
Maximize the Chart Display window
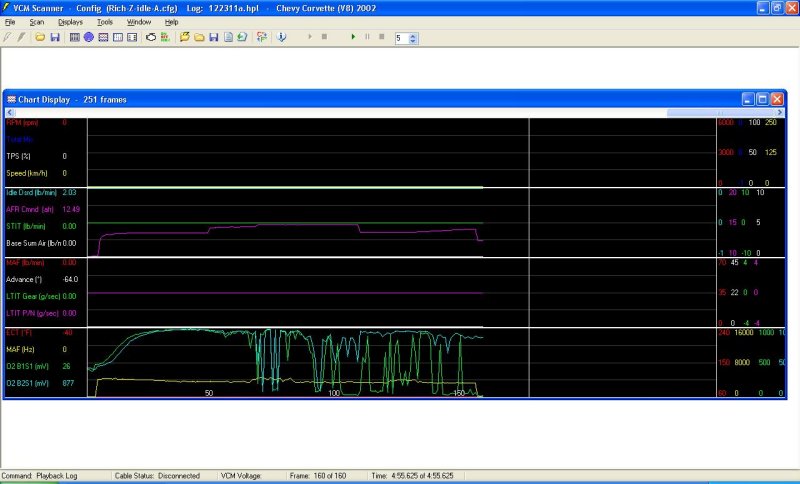[x=762, y=99]
